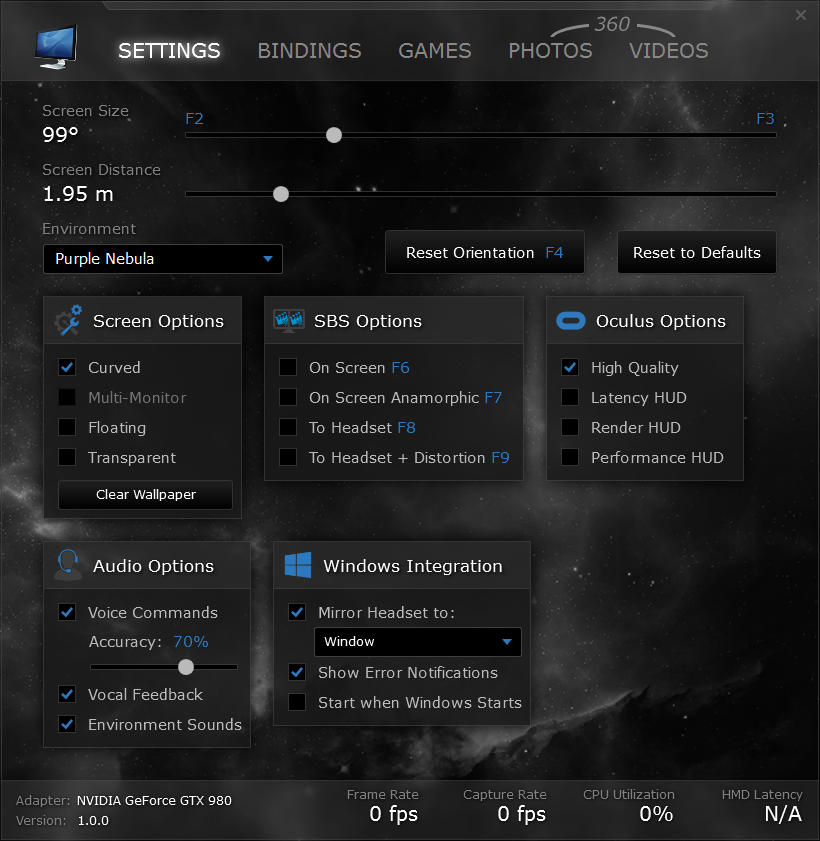The image size is (820, 841).
Task: Click the Frame Rate 0 fps value
Action: click(394, 814)
